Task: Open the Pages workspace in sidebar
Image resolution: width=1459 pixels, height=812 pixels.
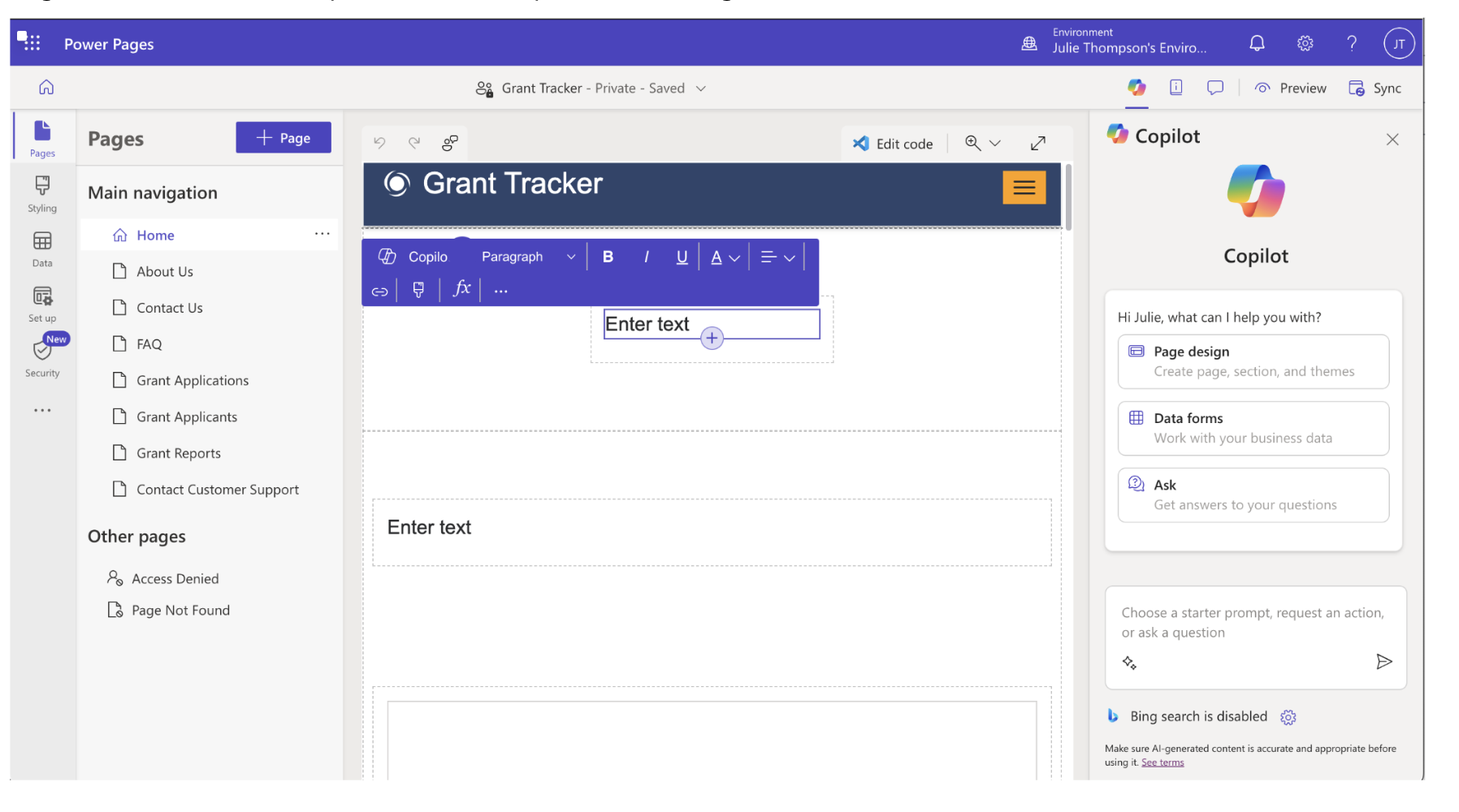Action: [43, 138]
